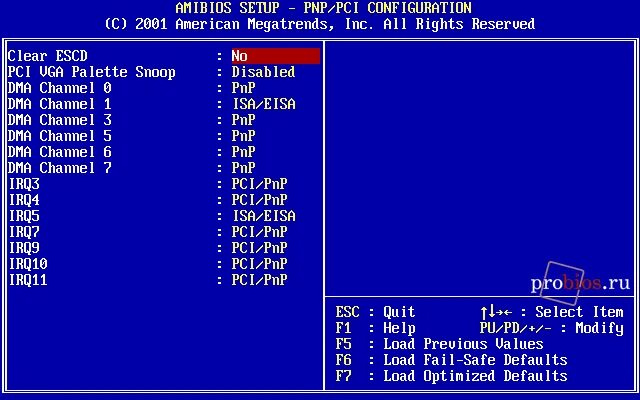Screen dimensions: 640x400
Task: Change DMA Channel 5 PnP value
Action: coord(243,136)
